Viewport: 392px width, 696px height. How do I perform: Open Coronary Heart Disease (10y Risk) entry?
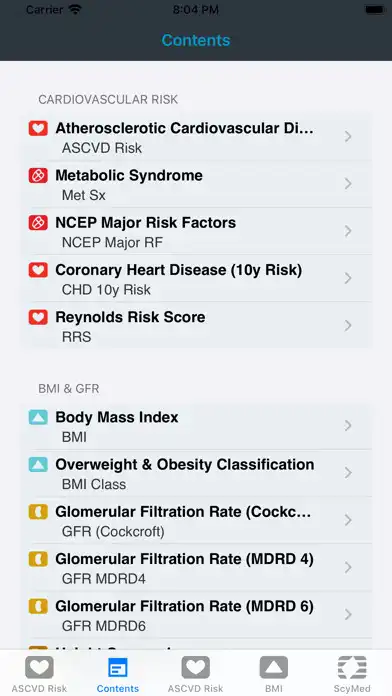[x=196, y=278]
